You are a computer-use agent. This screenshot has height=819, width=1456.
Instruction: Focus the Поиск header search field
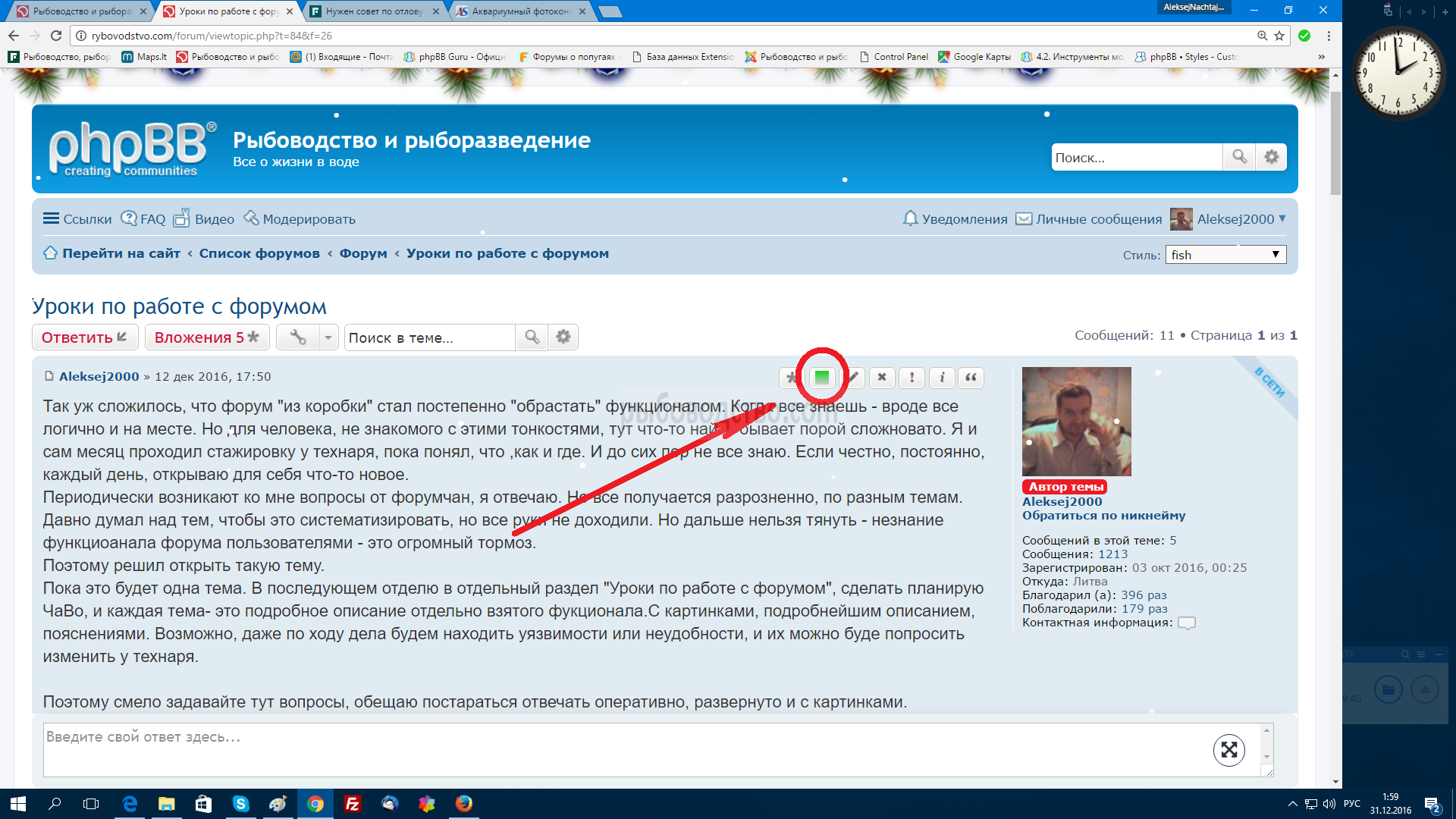point(1137,157)
